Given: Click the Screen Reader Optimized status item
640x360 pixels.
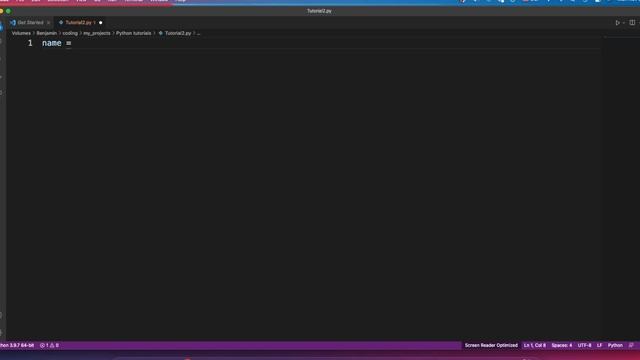Looking at the screenshot, I should (x=491, y=345).
